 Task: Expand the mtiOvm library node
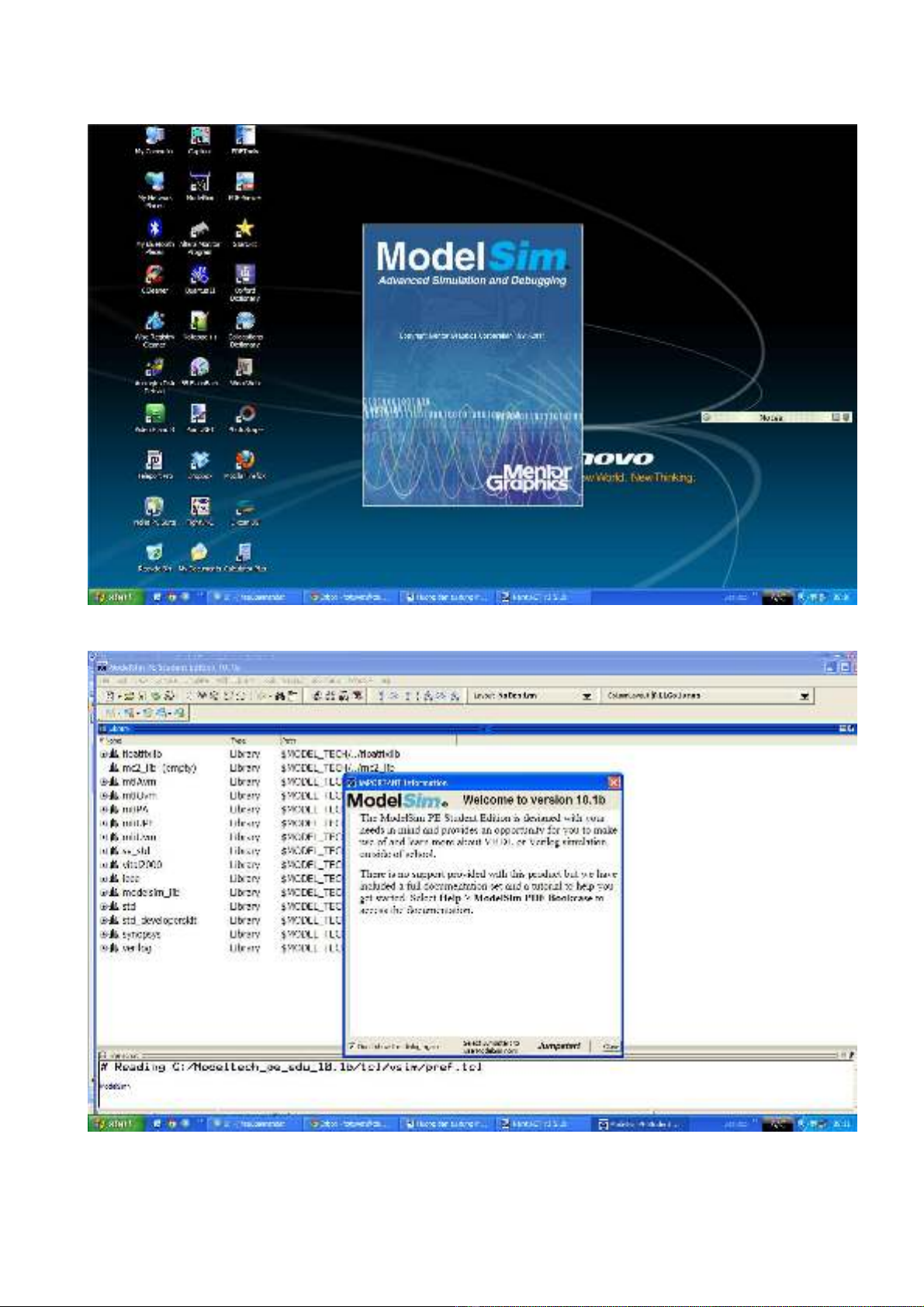tap(104, 796)
